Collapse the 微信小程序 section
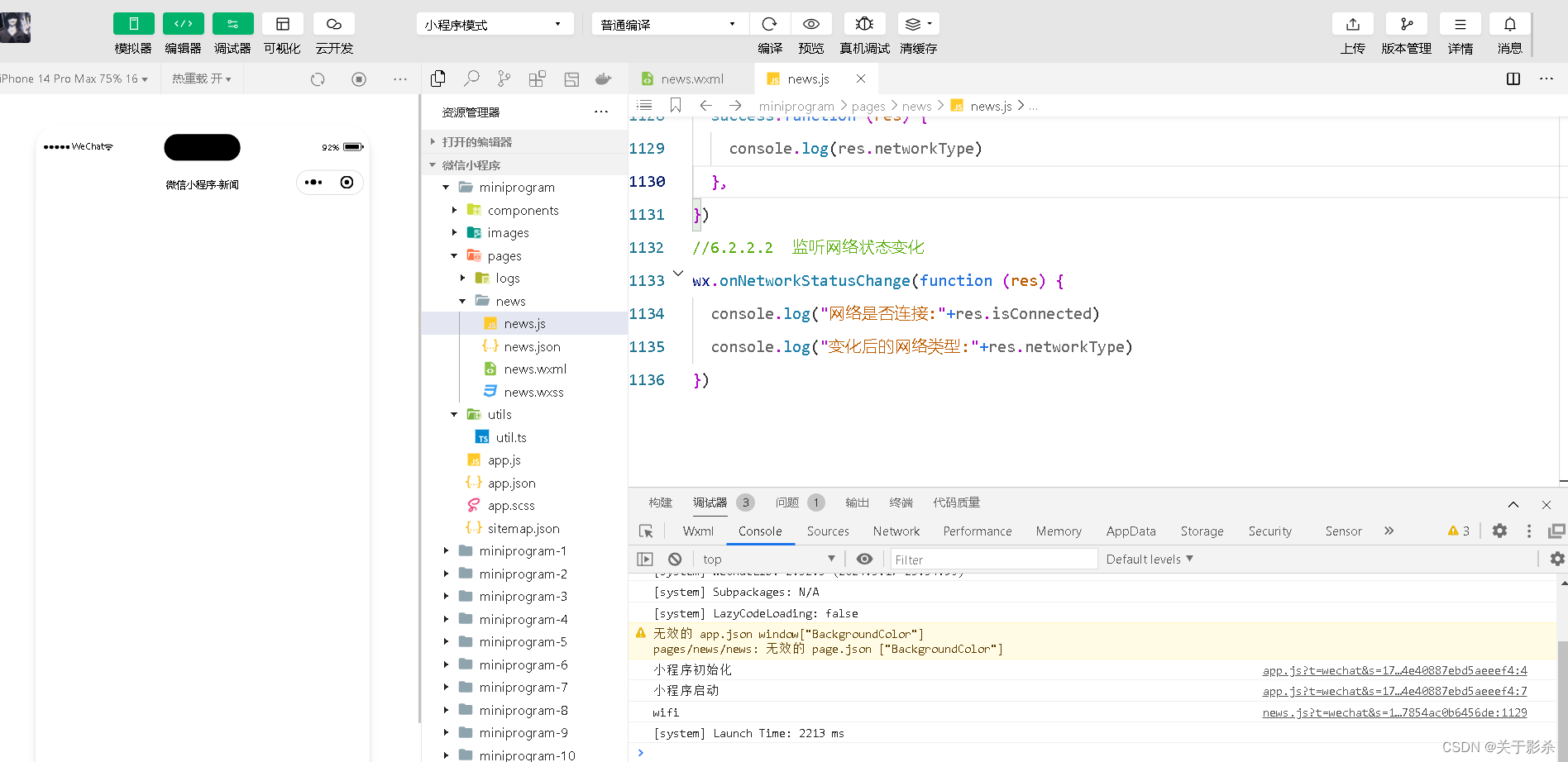Image resolution: width=1568 pixels, height=762 pixels. coord(524,165)
